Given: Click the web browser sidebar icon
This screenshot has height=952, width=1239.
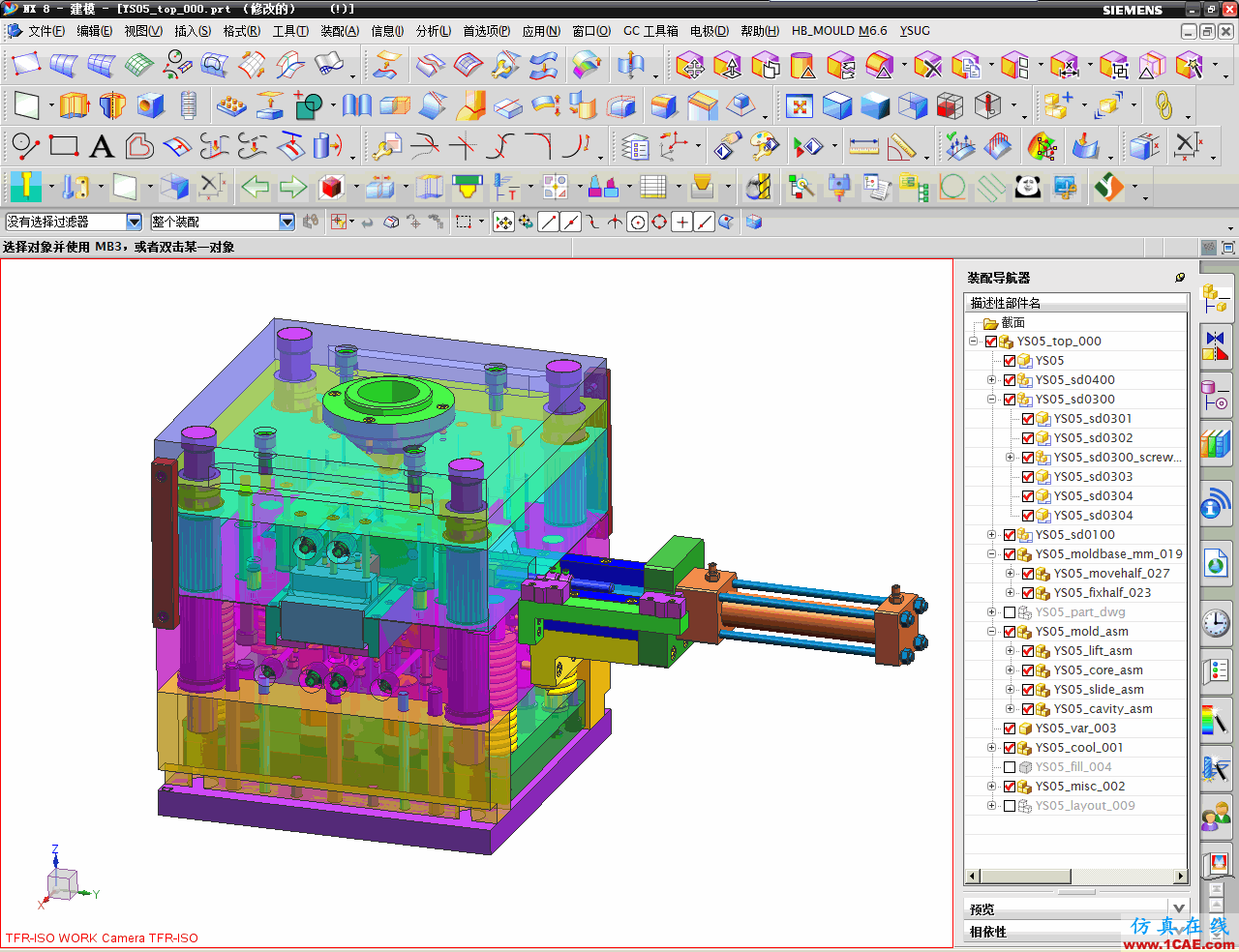Looking at the screenshot, I should click(x=1217, y=564).
